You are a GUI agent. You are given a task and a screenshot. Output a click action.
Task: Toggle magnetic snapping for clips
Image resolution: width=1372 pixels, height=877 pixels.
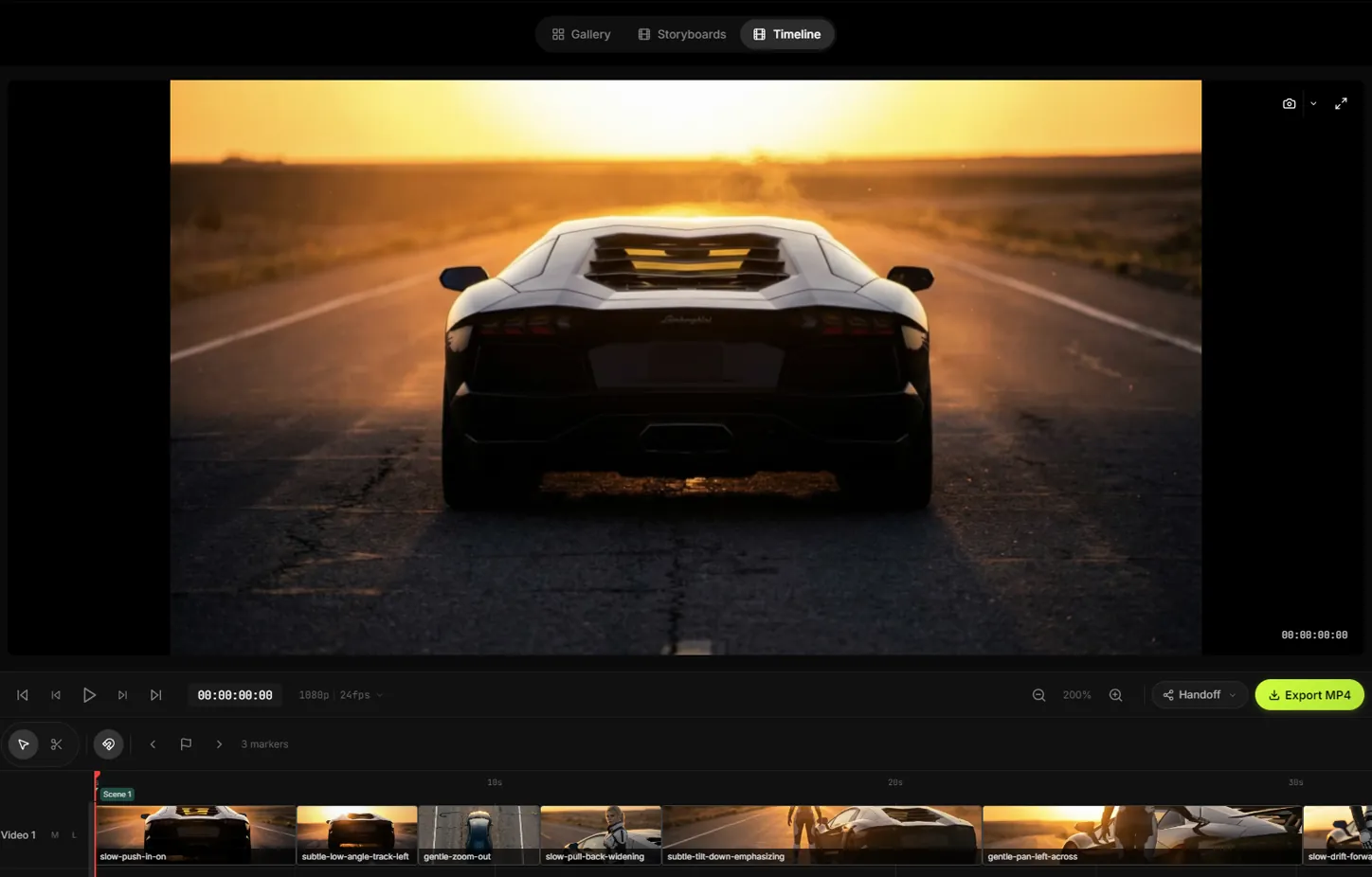click(x=108, y=743)
